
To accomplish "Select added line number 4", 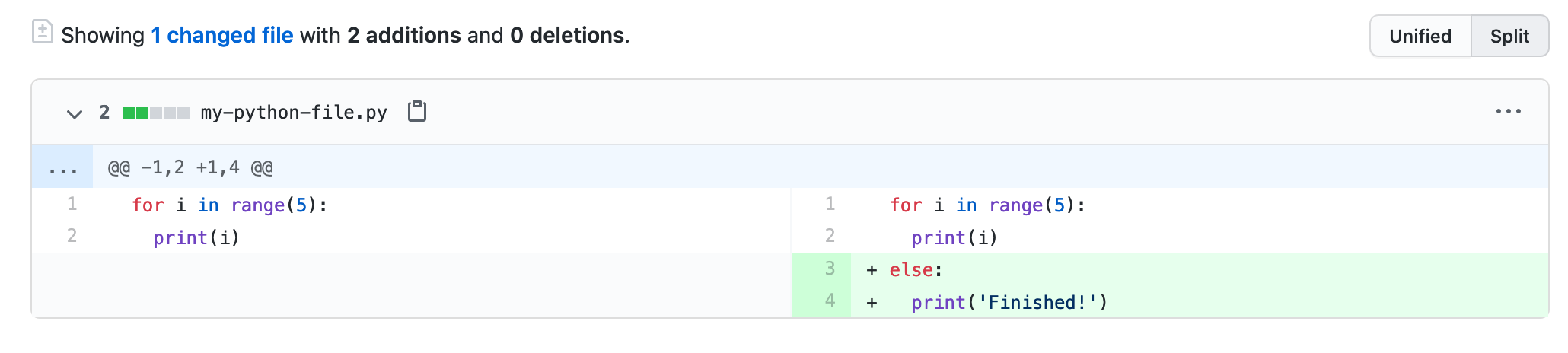I will [830, 301].
